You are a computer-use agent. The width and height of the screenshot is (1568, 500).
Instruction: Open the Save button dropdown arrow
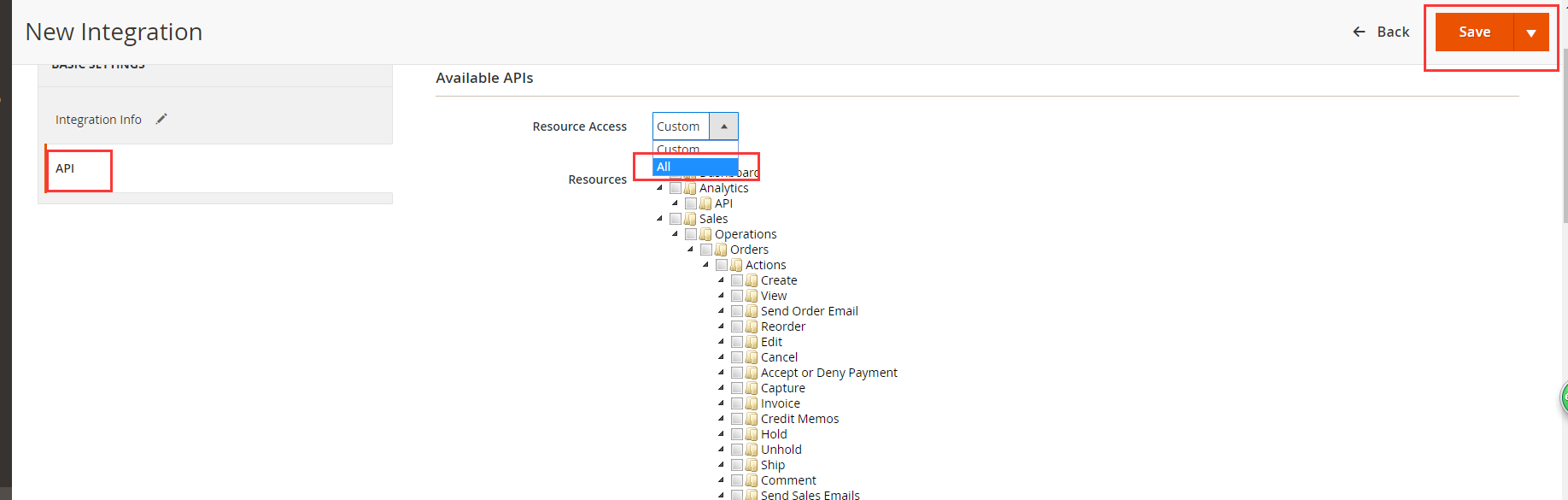(1531, 32)
